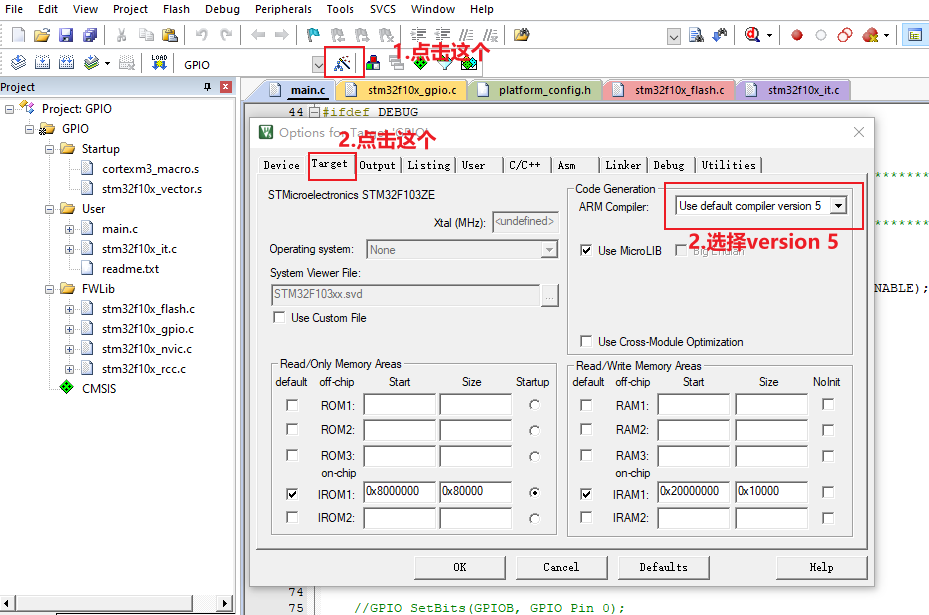Uncheck the IRAM1 default checkbox
Image resolution: width=929 pixels, height=615 pixels.
pyautogui.click(x=586, y=494)
